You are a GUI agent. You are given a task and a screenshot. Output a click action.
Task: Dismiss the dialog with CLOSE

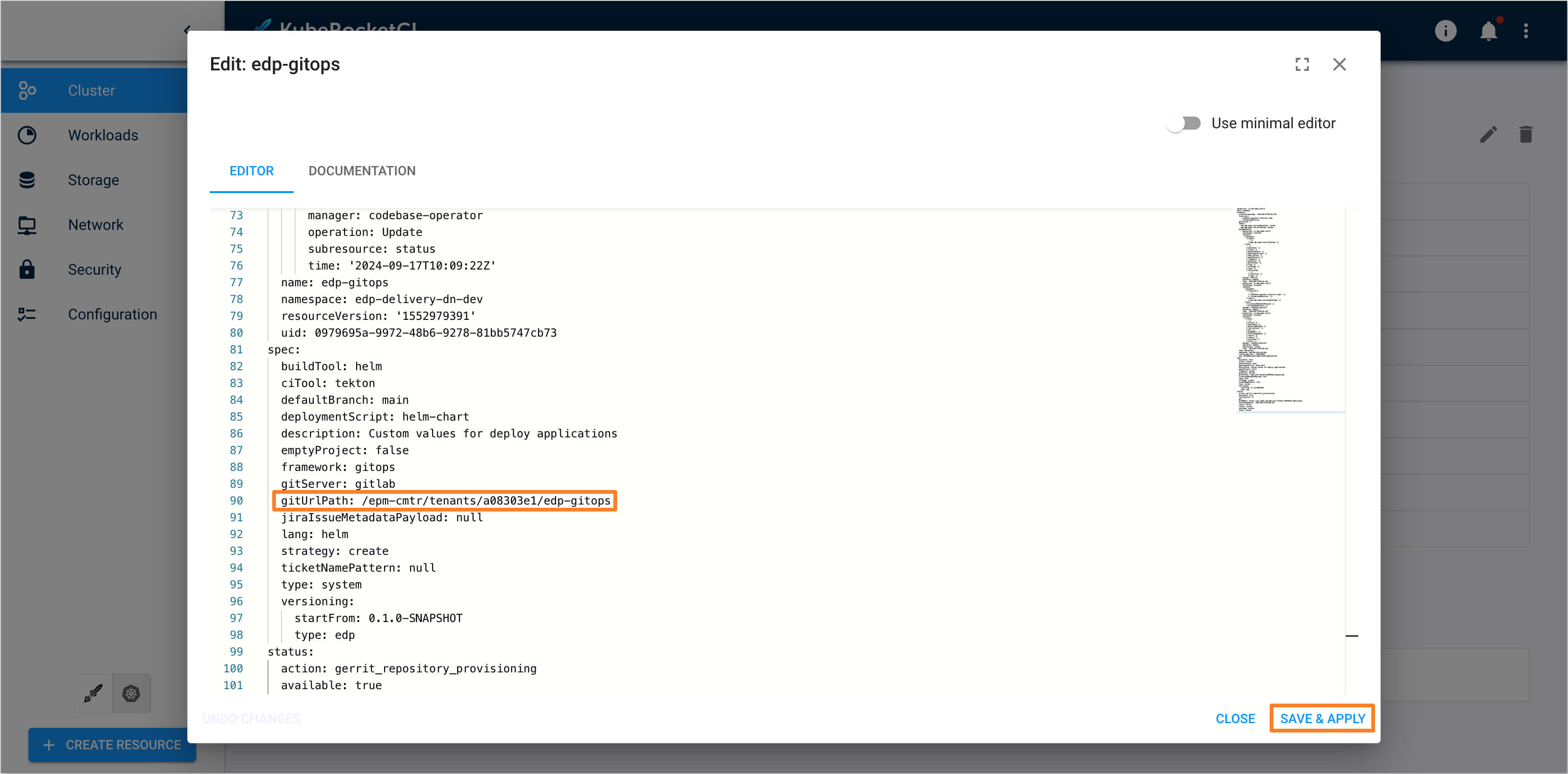point(1235,718)
